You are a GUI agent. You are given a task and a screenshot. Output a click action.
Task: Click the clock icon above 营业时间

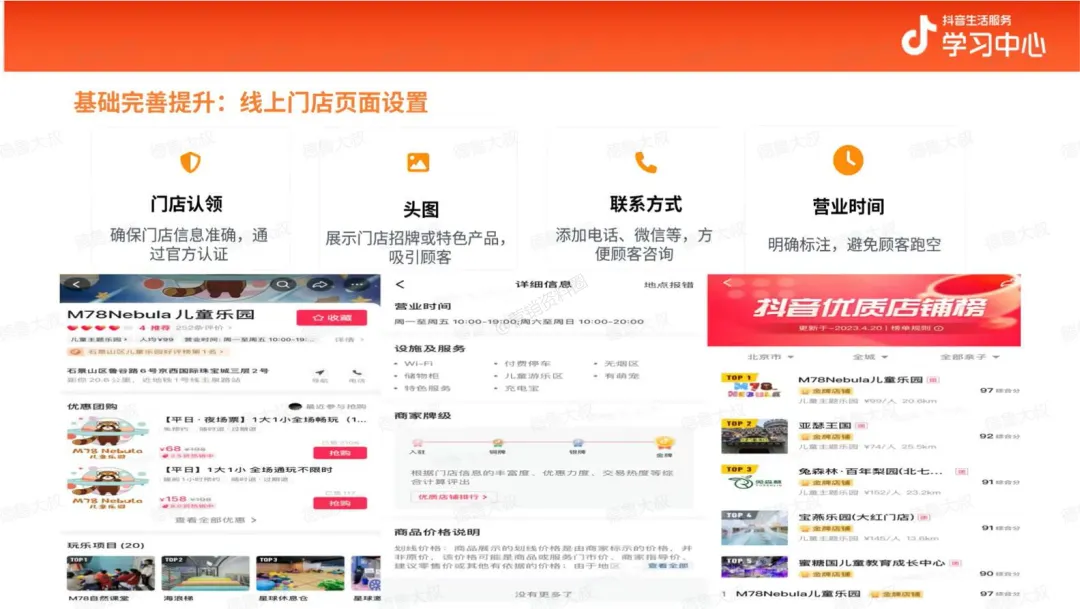848,161
